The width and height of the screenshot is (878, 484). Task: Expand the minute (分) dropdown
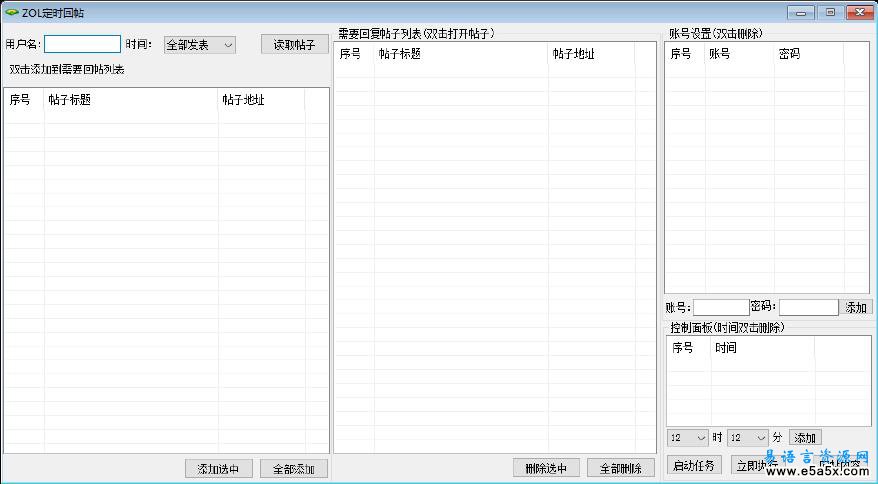748,438
